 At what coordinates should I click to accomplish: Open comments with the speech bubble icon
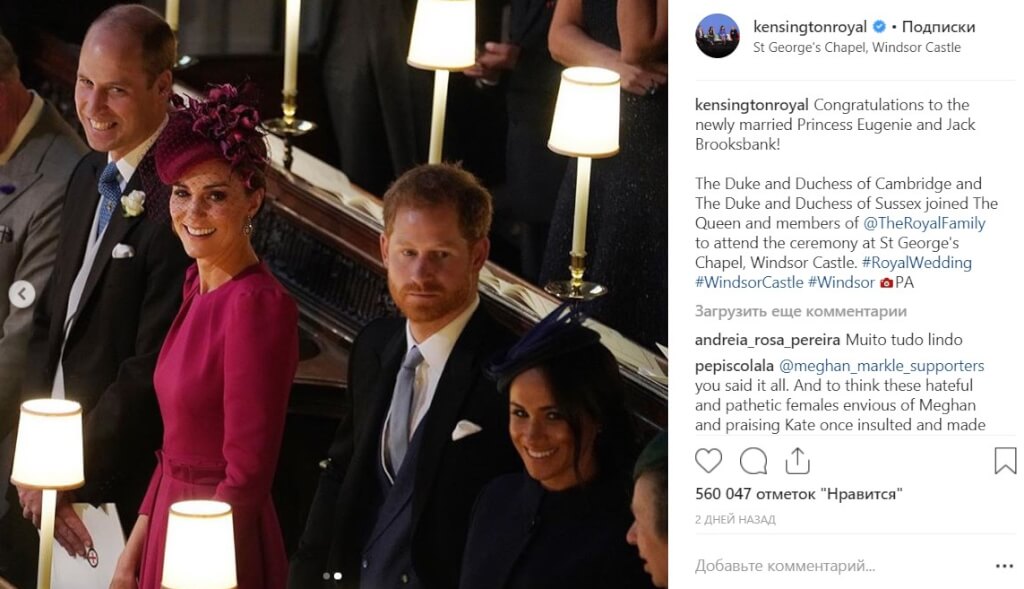[753, 461]
